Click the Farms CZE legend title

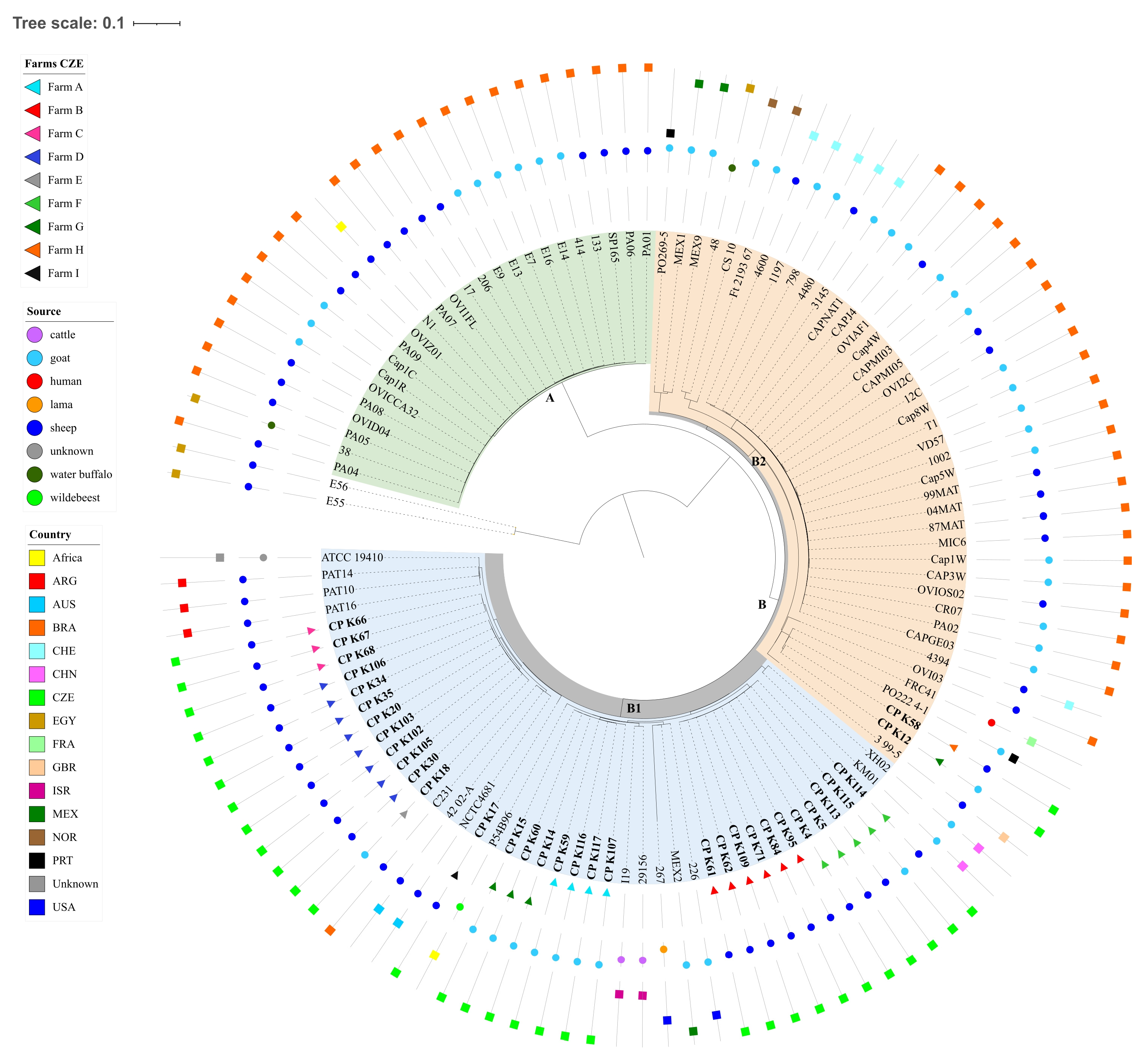click(x=54, y=63)
